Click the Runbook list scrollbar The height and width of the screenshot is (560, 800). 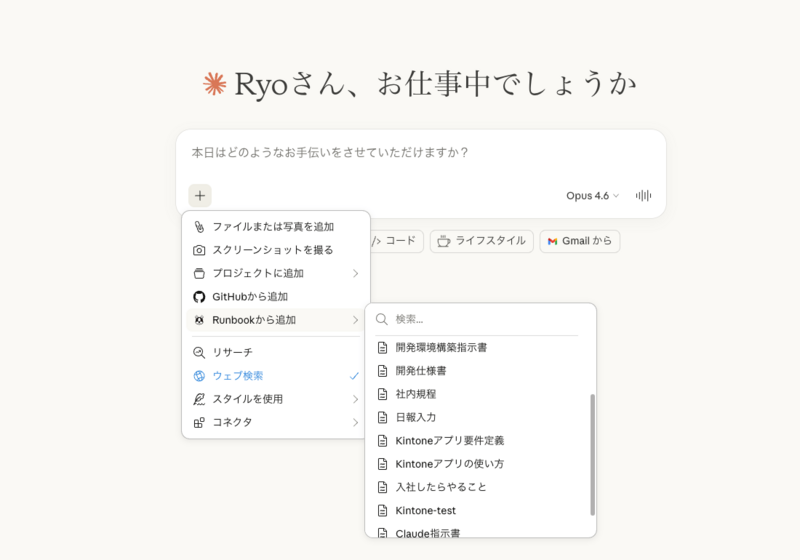click(592, 453)
